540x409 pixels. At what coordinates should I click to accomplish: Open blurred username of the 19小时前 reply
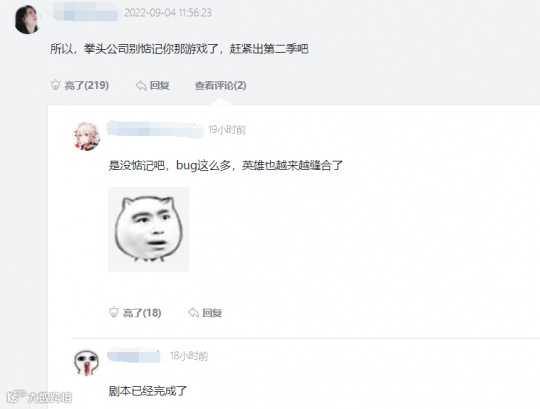(155, 129)
